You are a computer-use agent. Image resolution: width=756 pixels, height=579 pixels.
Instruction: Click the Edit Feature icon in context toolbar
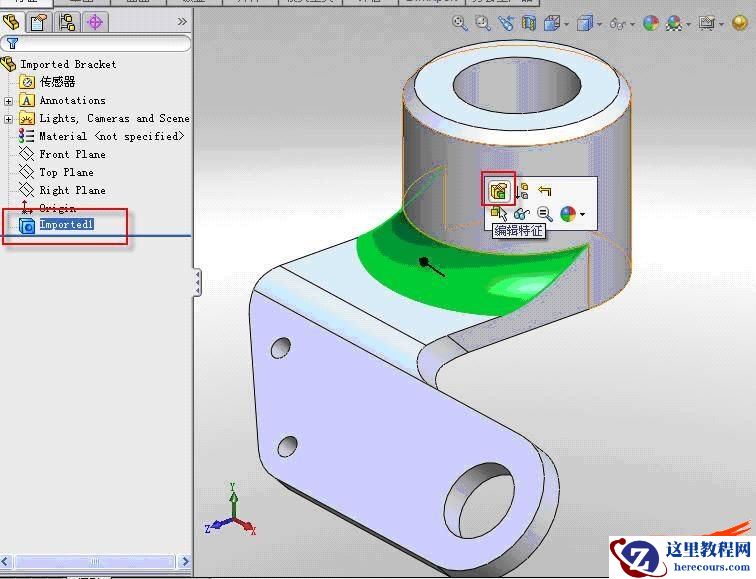pyautogui.click(x=498, y=190)
